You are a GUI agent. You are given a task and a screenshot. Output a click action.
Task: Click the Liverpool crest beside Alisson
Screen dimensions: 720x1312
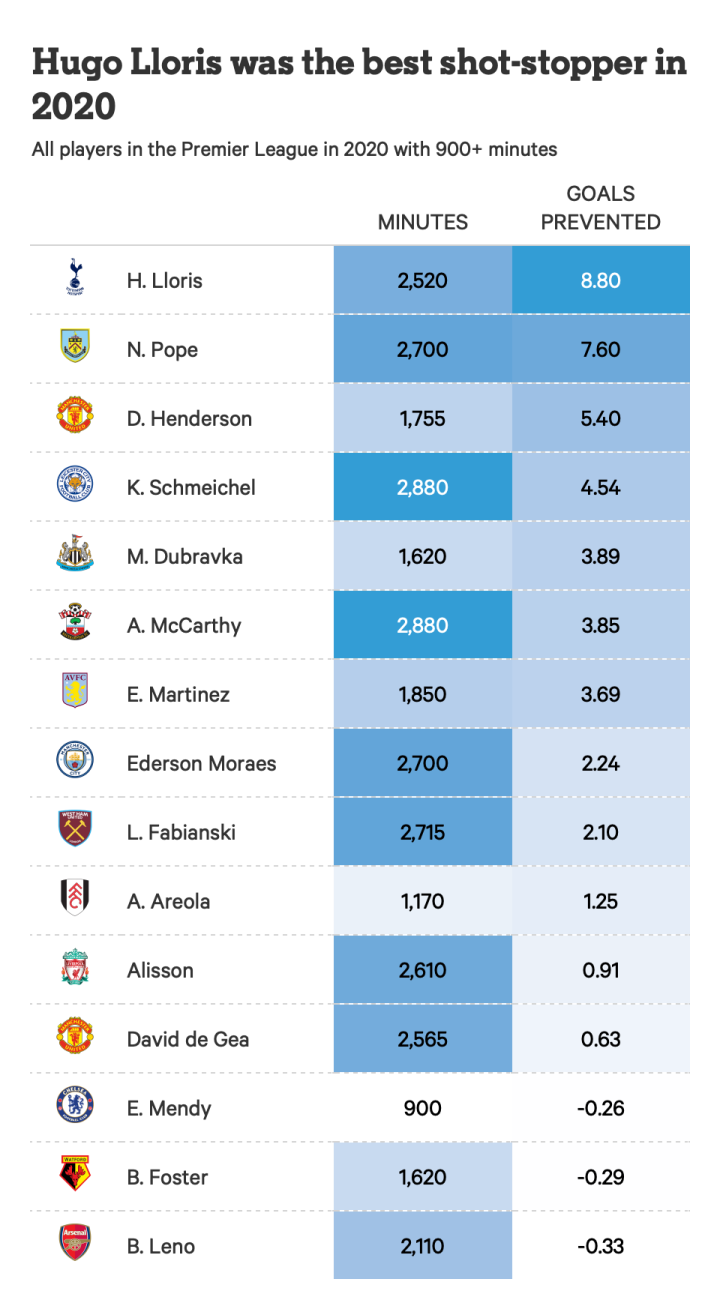coord(75,968)
